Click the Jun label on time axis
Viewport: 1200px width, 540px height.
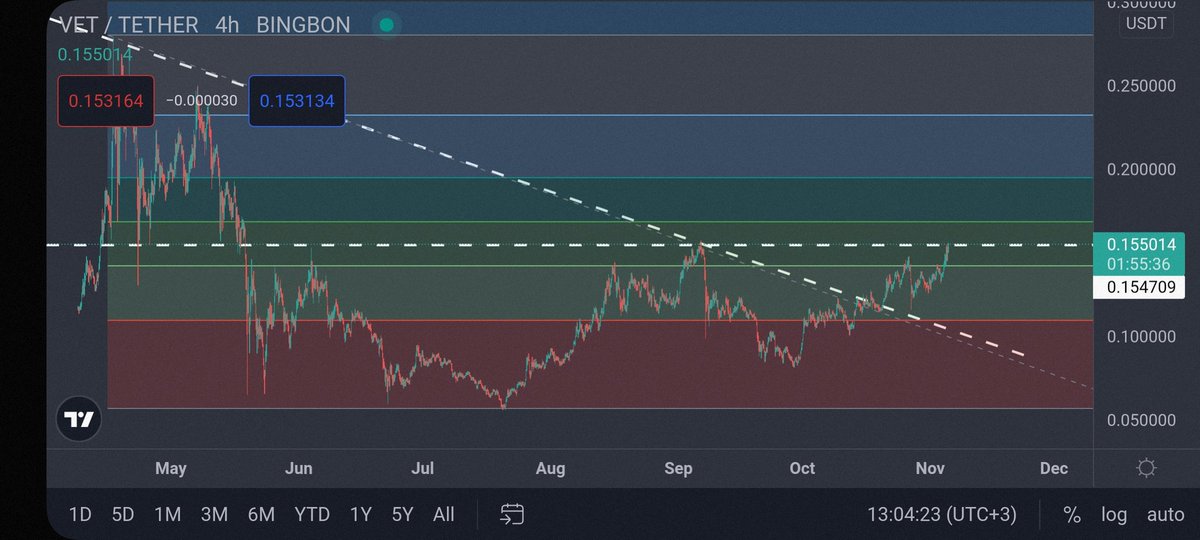point(298,468)
